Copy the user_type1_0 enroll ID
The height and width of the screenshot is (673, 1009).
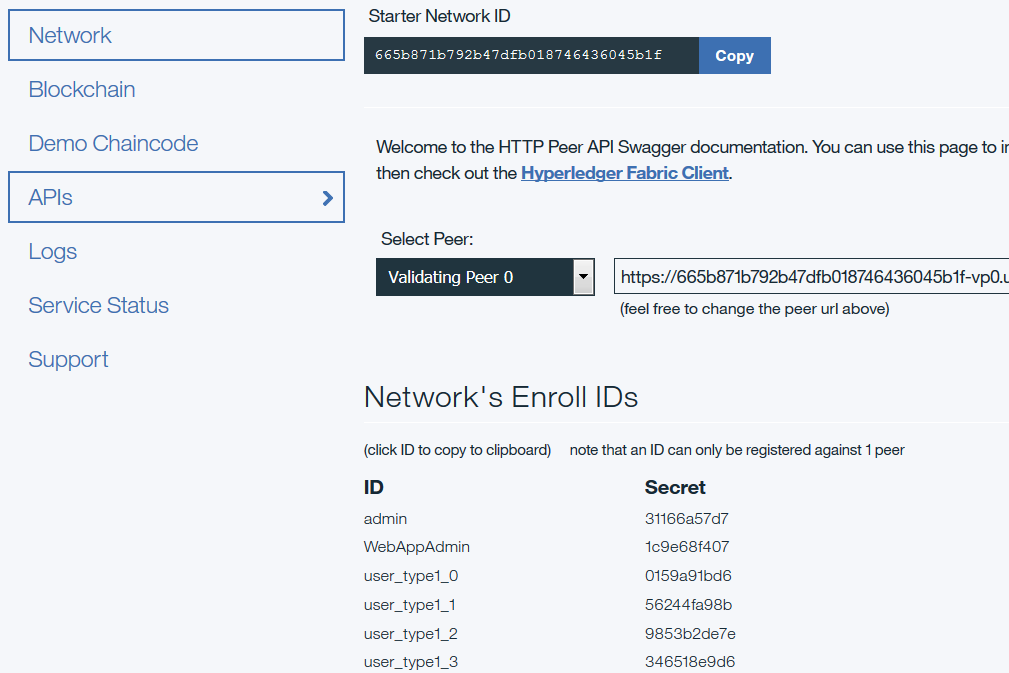coord(411,575)
